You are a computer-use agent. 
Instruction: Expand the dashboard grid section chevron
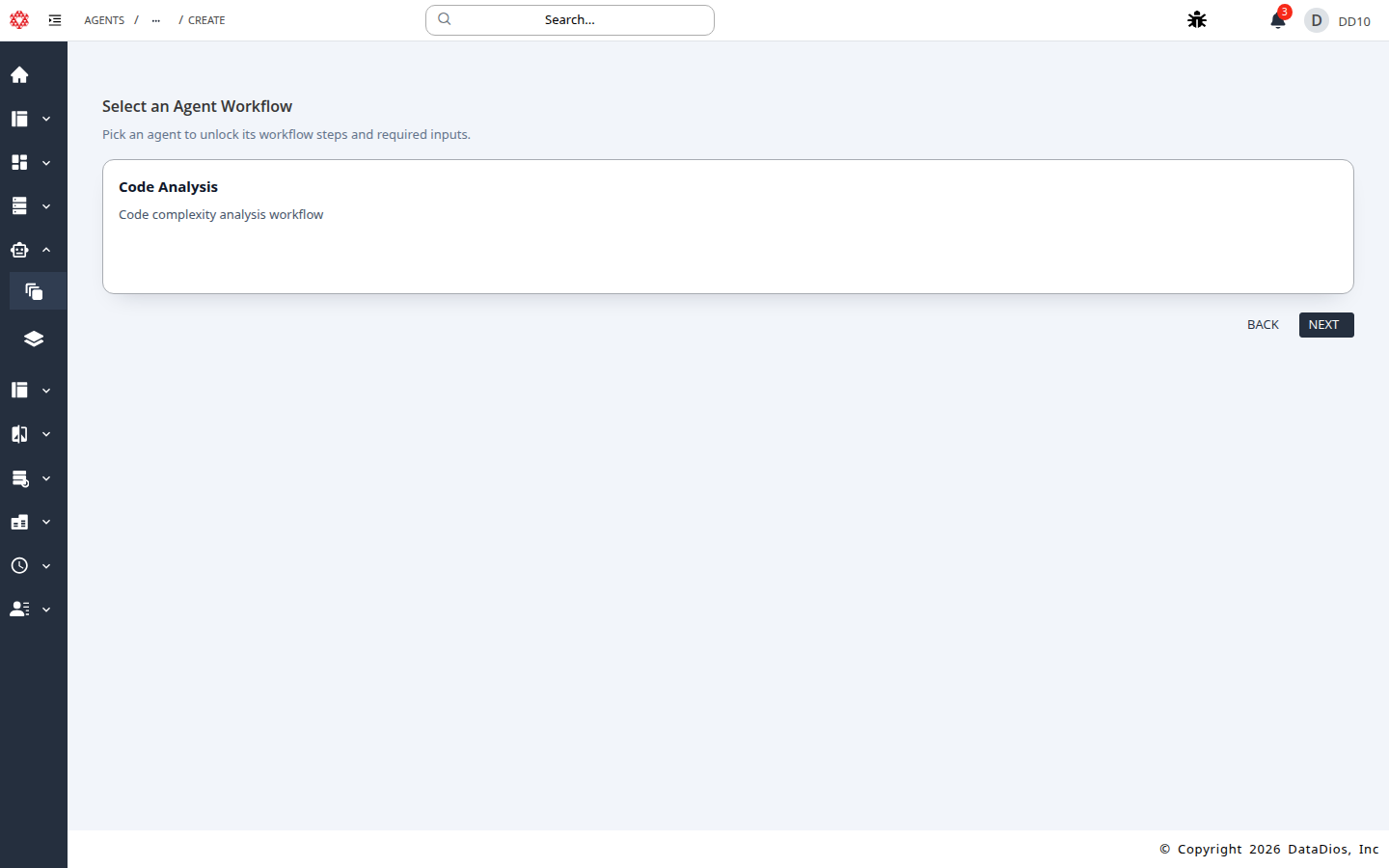(x=46, y=163)
